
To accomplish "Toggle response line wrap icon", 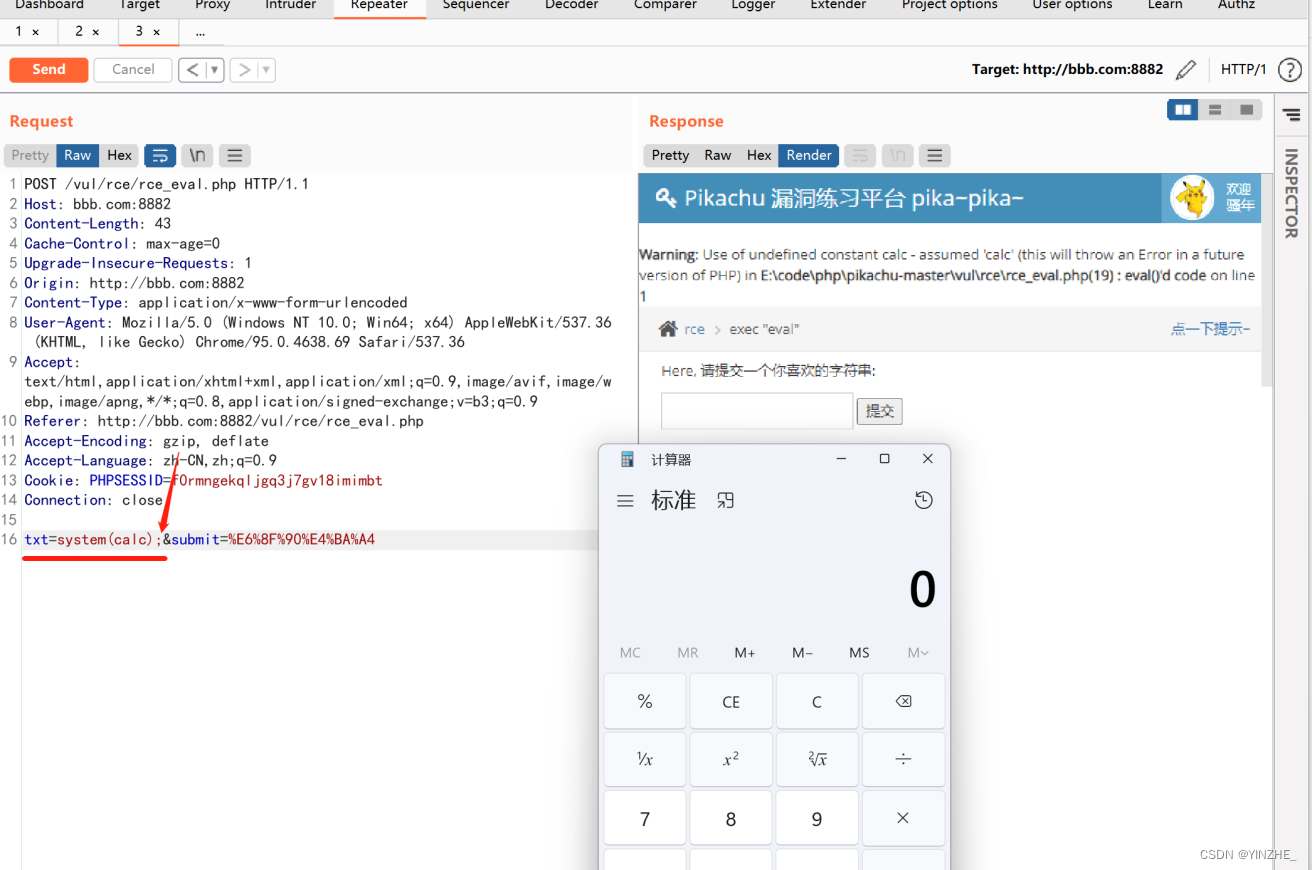I will [860, 155].
